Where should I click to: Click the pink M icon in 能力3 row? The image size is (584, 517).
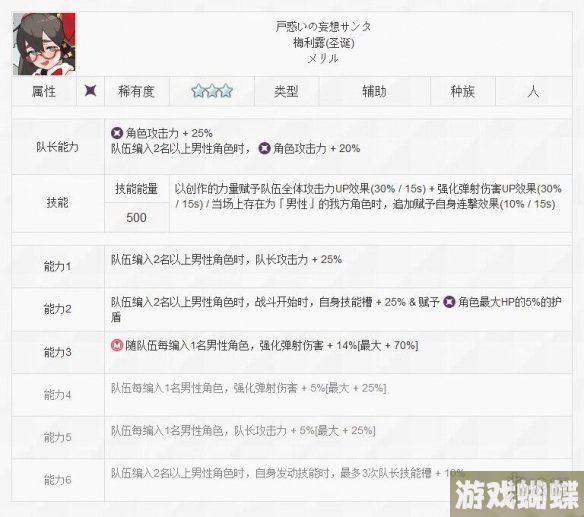tap(117, 345)
